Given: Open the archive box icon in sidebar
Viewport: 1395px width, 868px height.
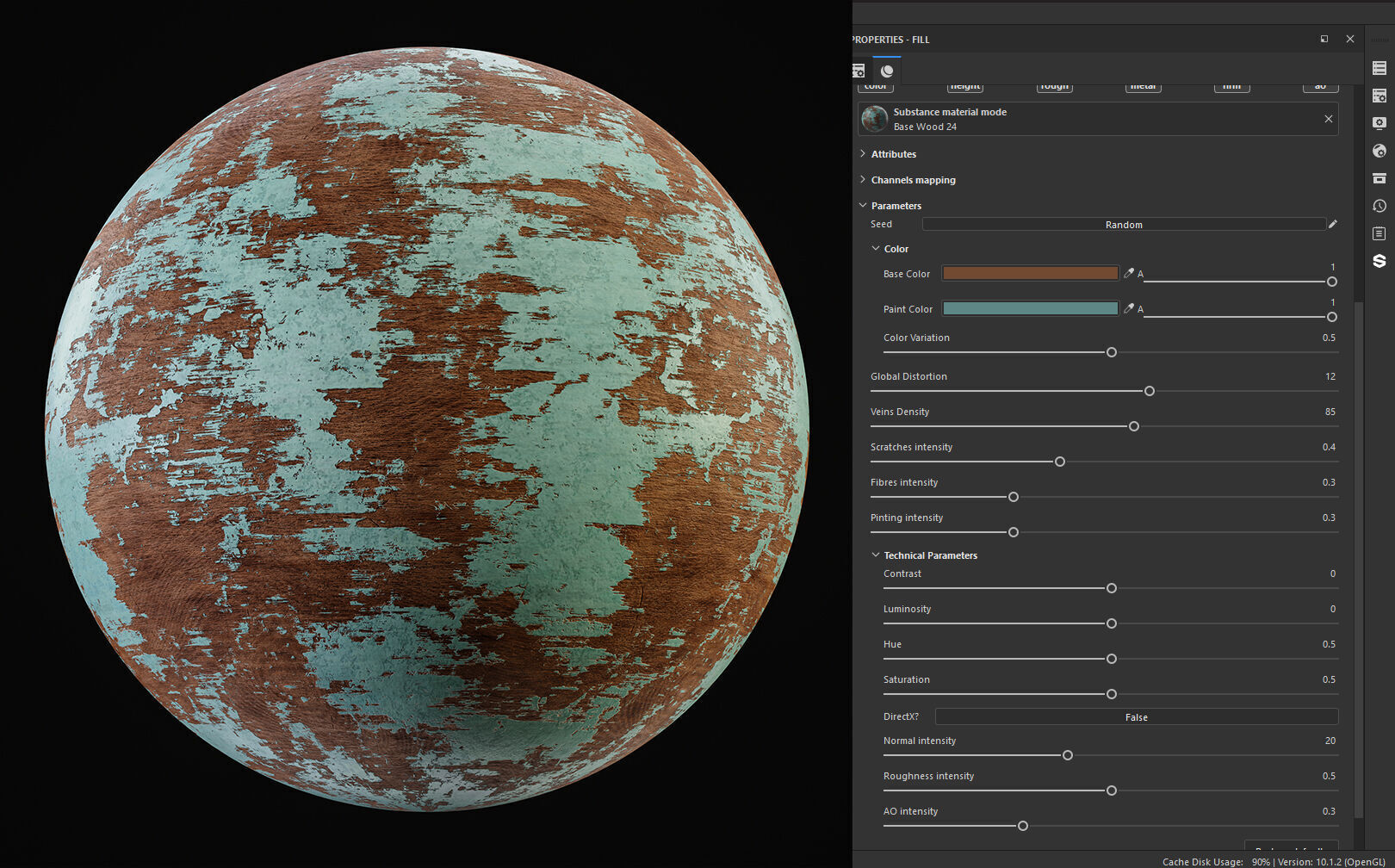Looking at the screenshot, I should 1379,178.
